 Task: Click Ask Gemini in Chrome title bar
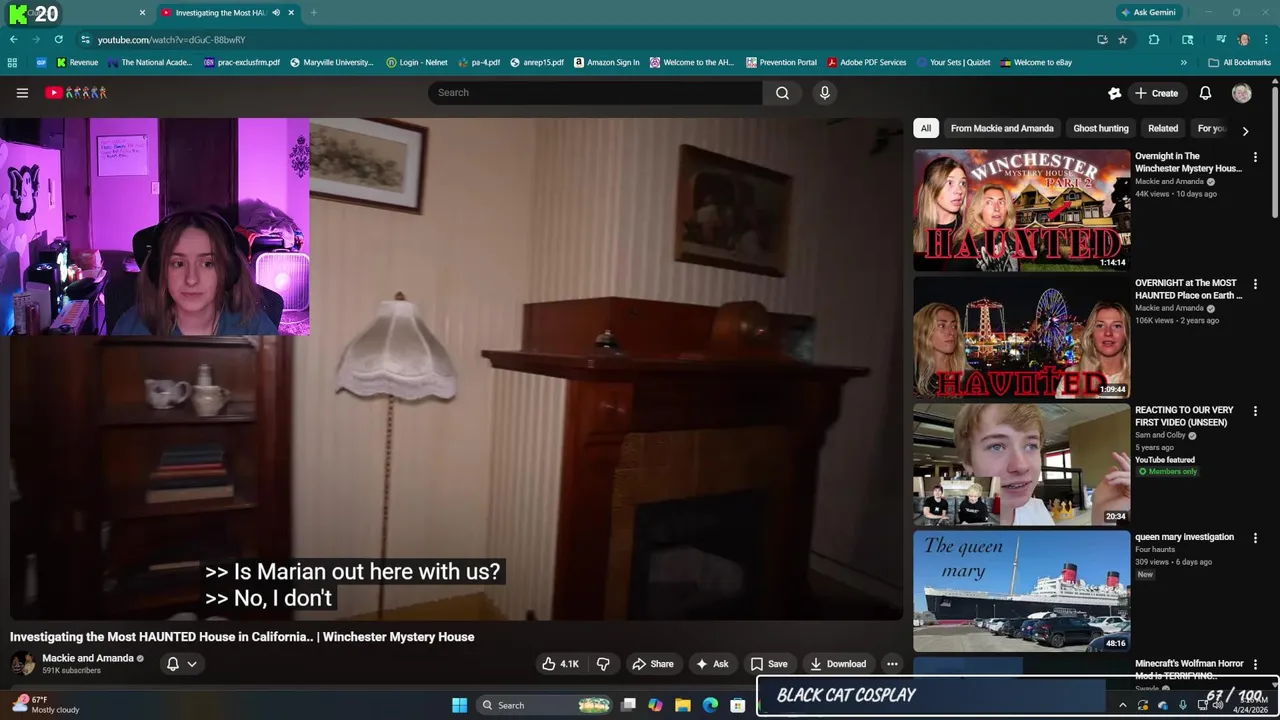tap(1148, 12)
